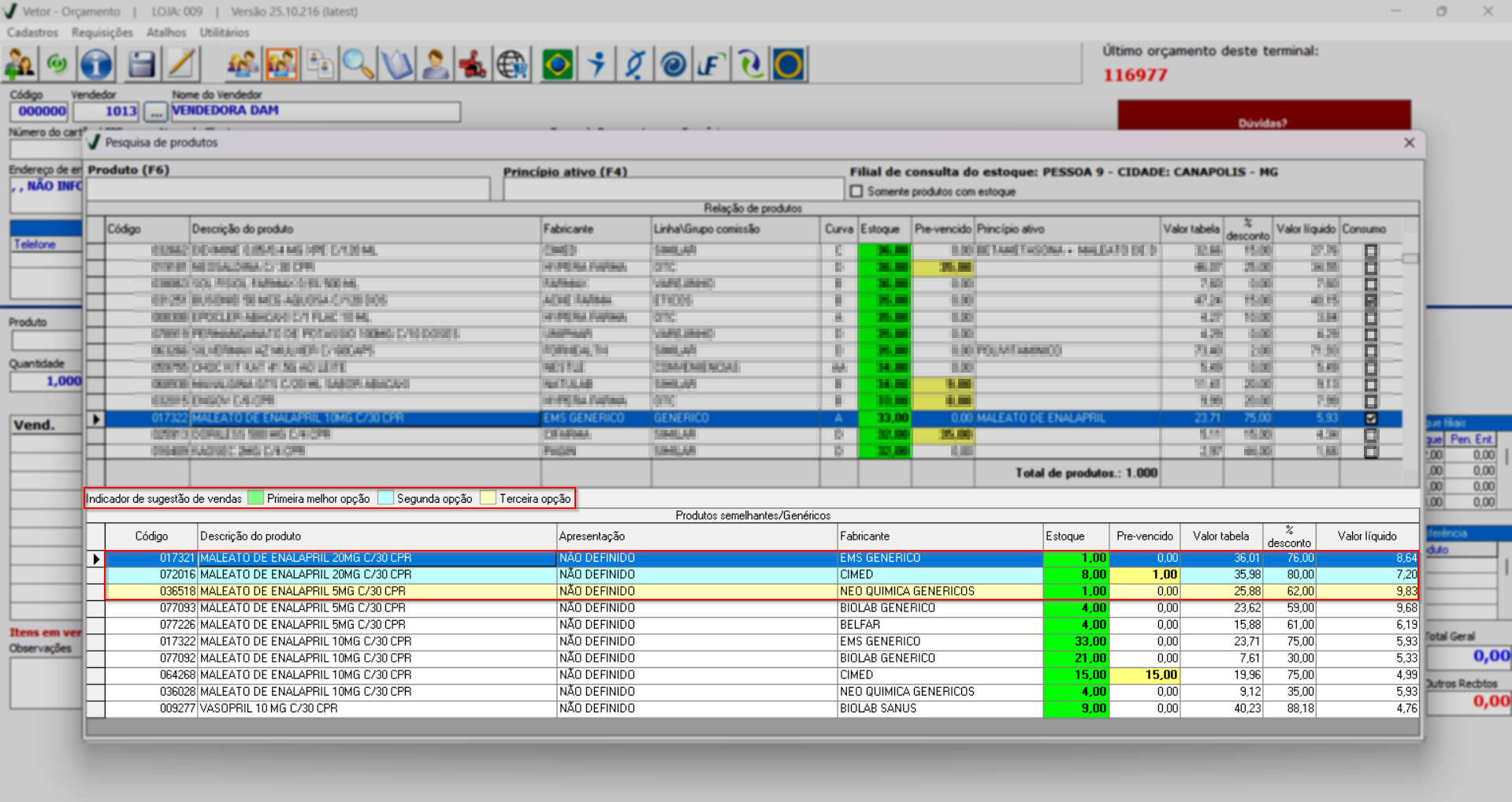Enable 'Somente produtos com estoque' checkbox
Image resolution: width=1512 pixels, height=802 pixels.
click(x=856, y=191)
